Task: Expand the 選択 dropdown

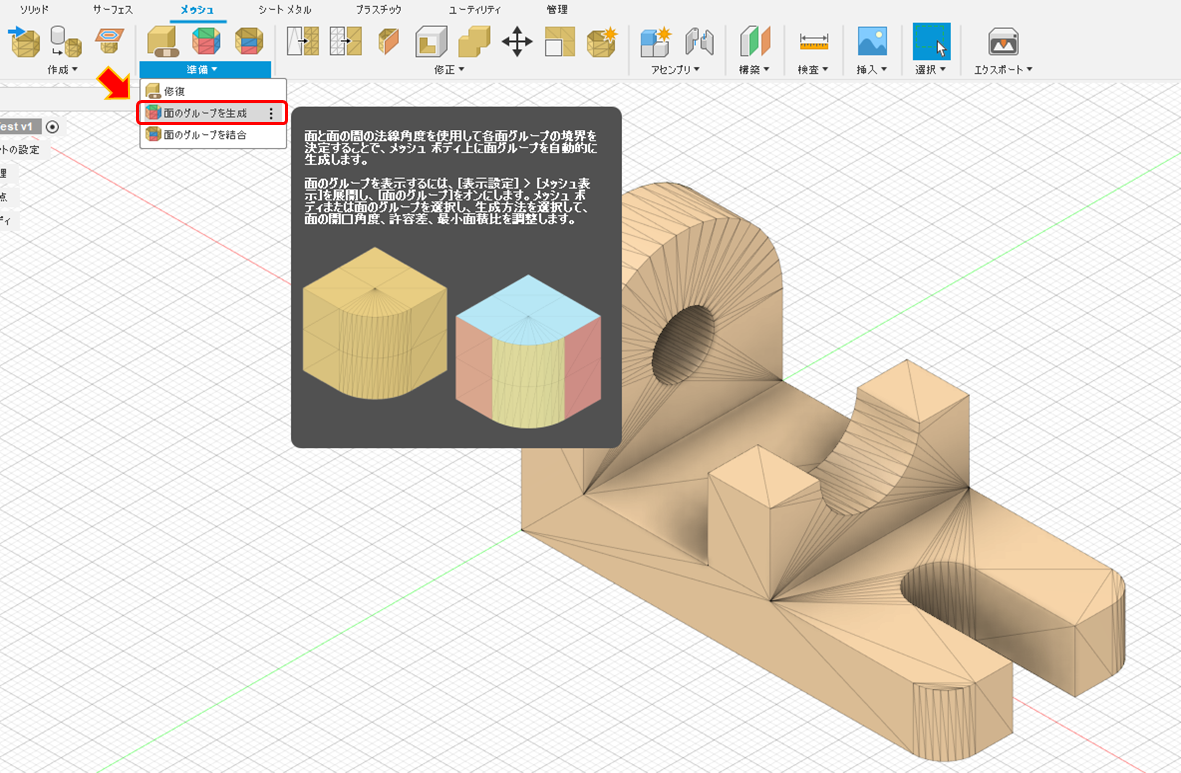Action: click(x=933, y=69)
